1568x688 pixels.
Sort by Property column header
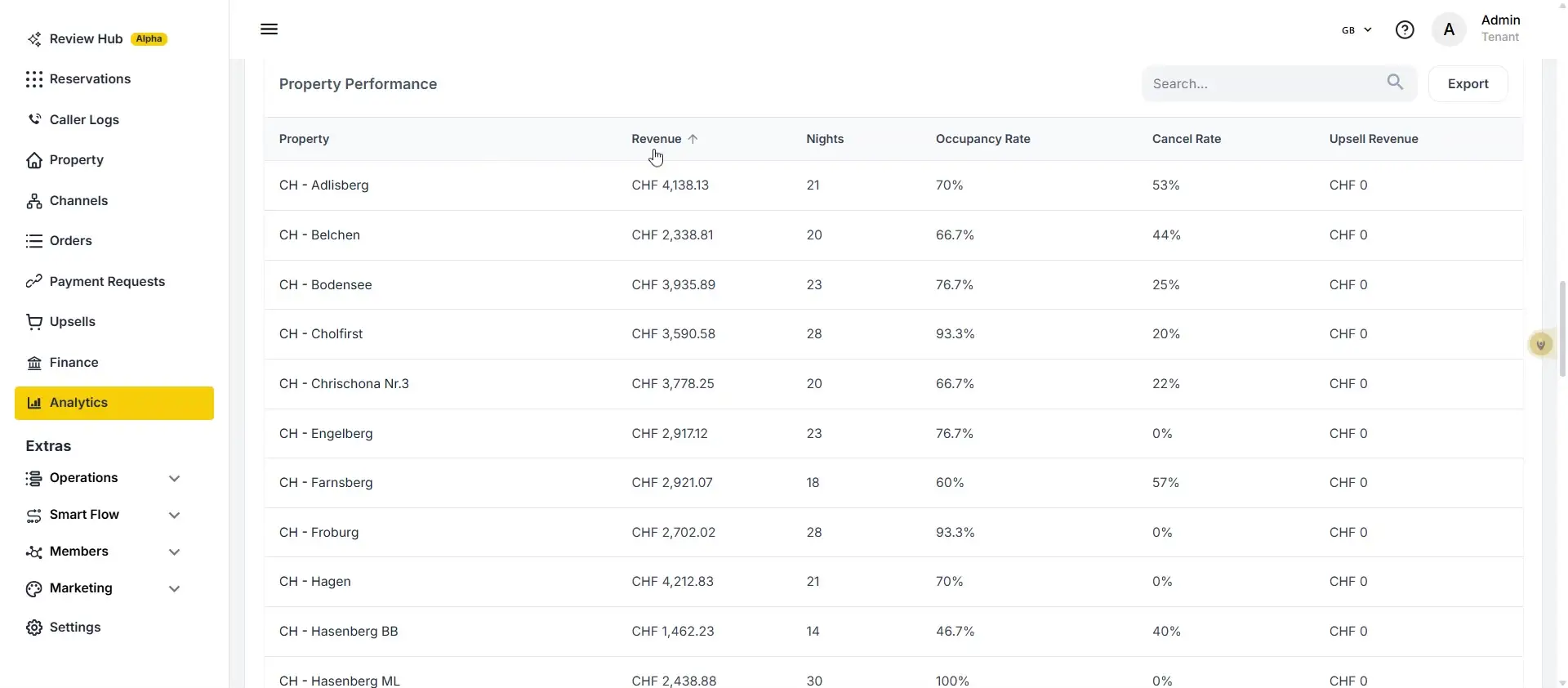click(304, 139)
